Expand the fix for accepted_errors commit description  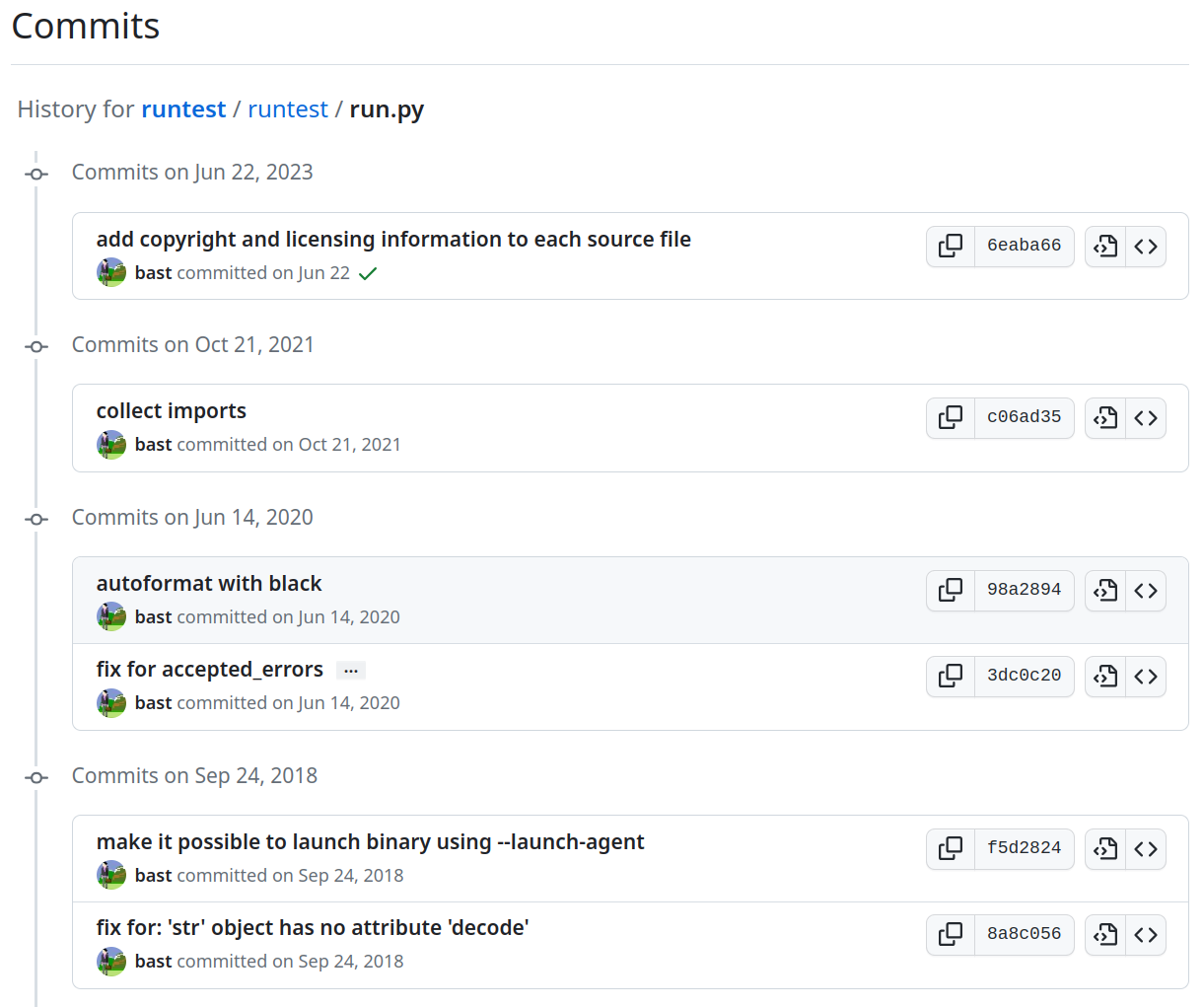(351, 671)
